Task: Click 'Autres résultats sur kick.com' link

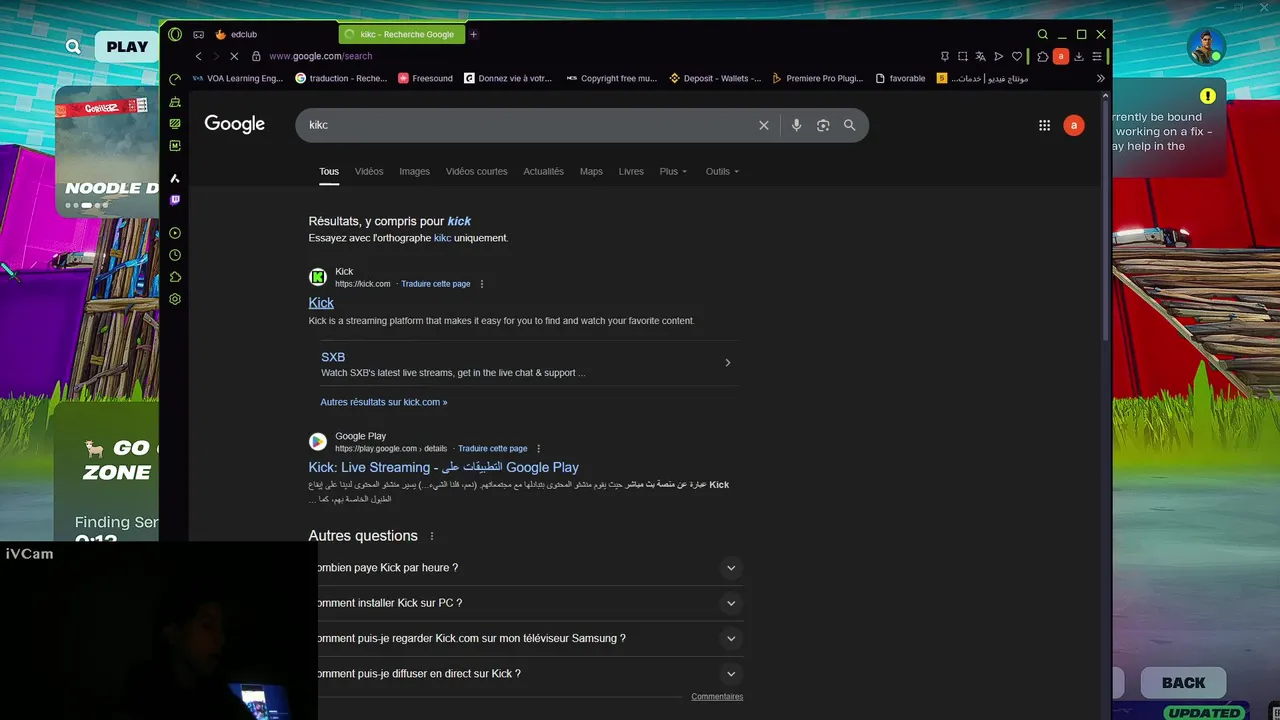Action: 384,402
